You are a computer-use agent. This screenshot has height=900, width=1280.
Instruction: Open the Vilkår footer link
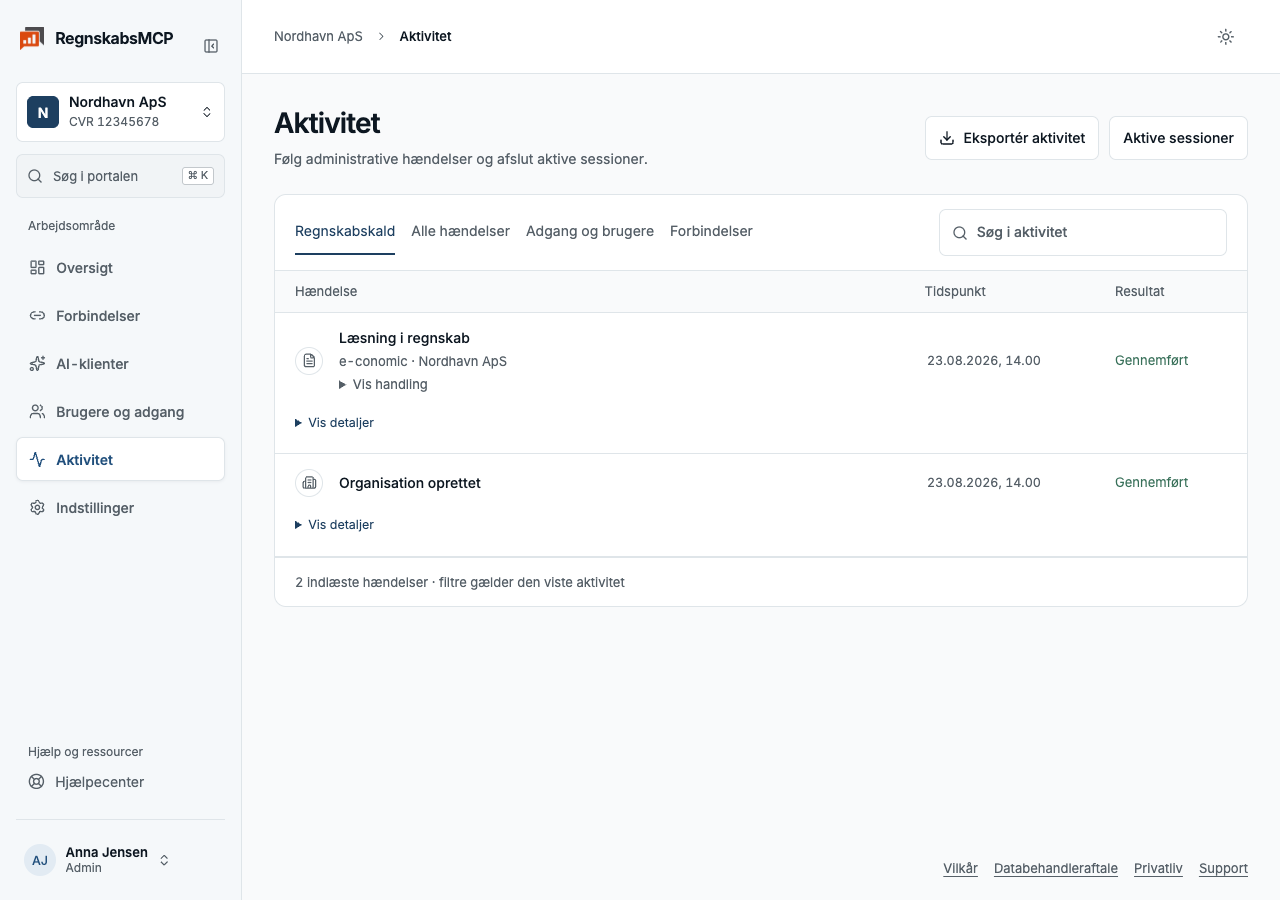pyautogui.click(x=960, y=868)
